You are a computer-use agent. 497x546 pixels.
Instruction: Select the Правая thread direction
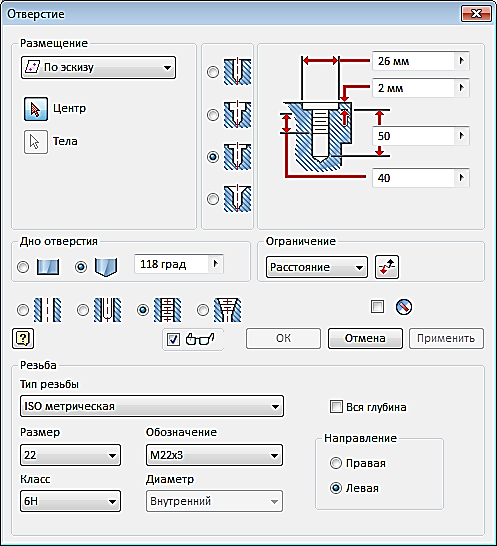pos(336,463)
